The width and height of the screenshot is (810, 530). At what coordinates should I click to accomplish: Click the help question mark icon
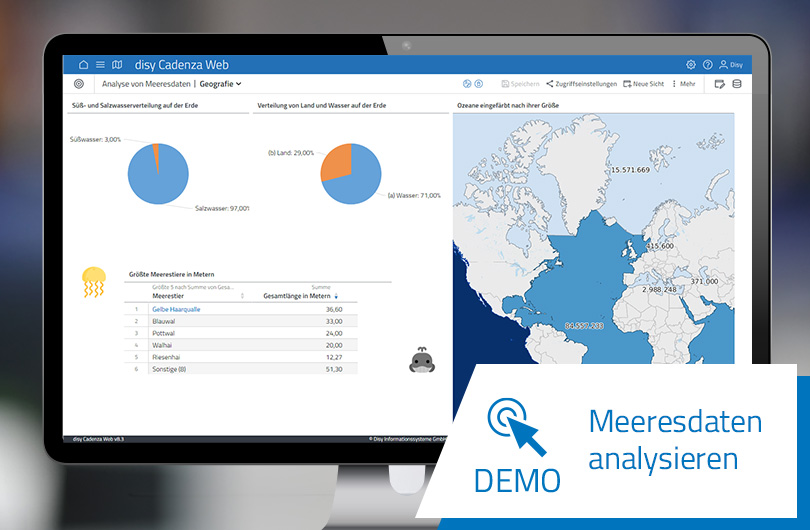click(x=708, y=64)
